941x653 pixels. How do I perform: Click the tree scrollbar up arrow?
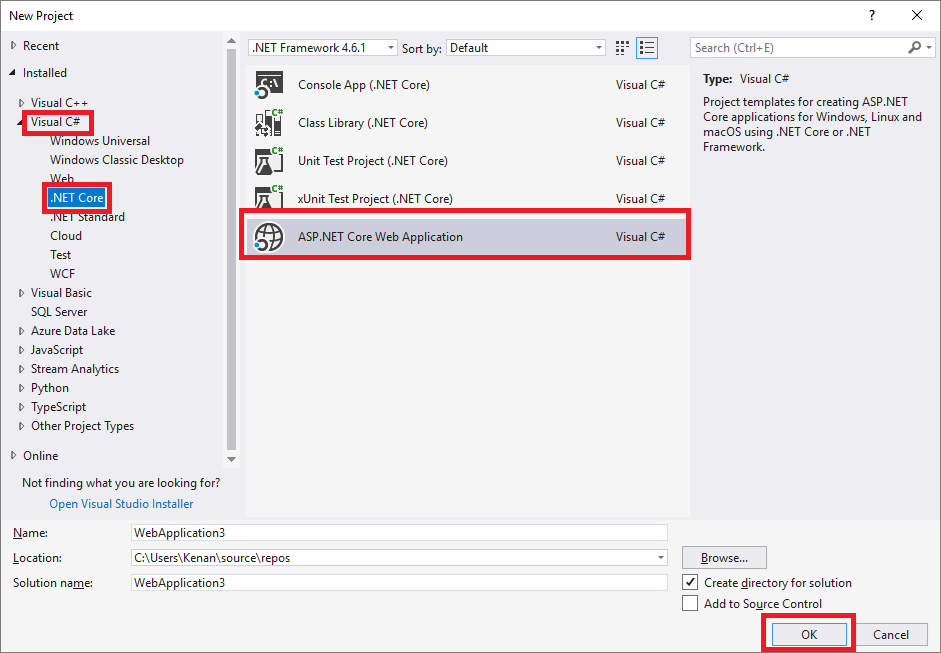231,41
